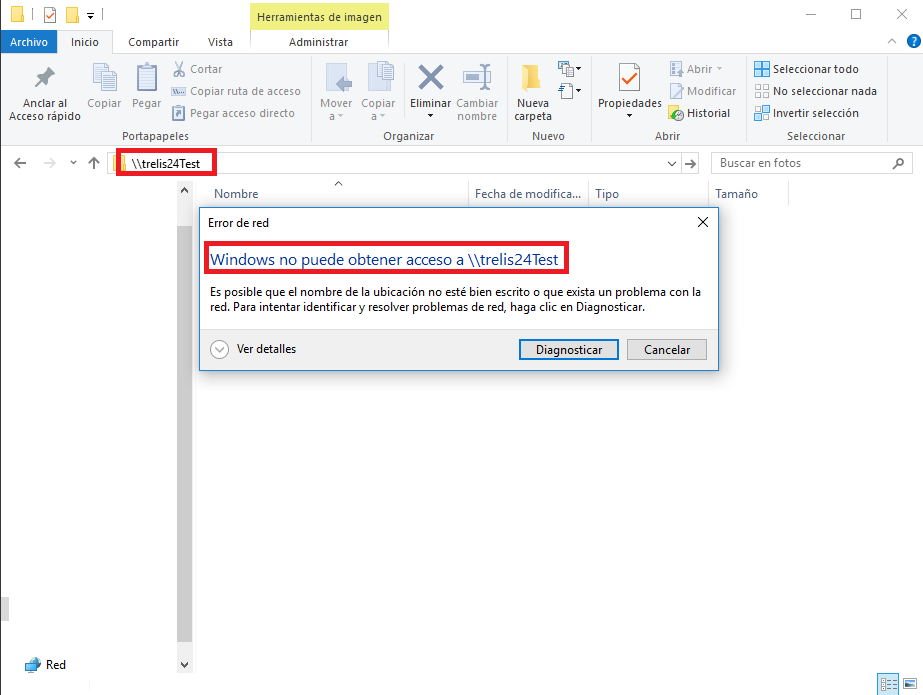
Task: Click the search magnifier icon
Action: coord(898,163)
